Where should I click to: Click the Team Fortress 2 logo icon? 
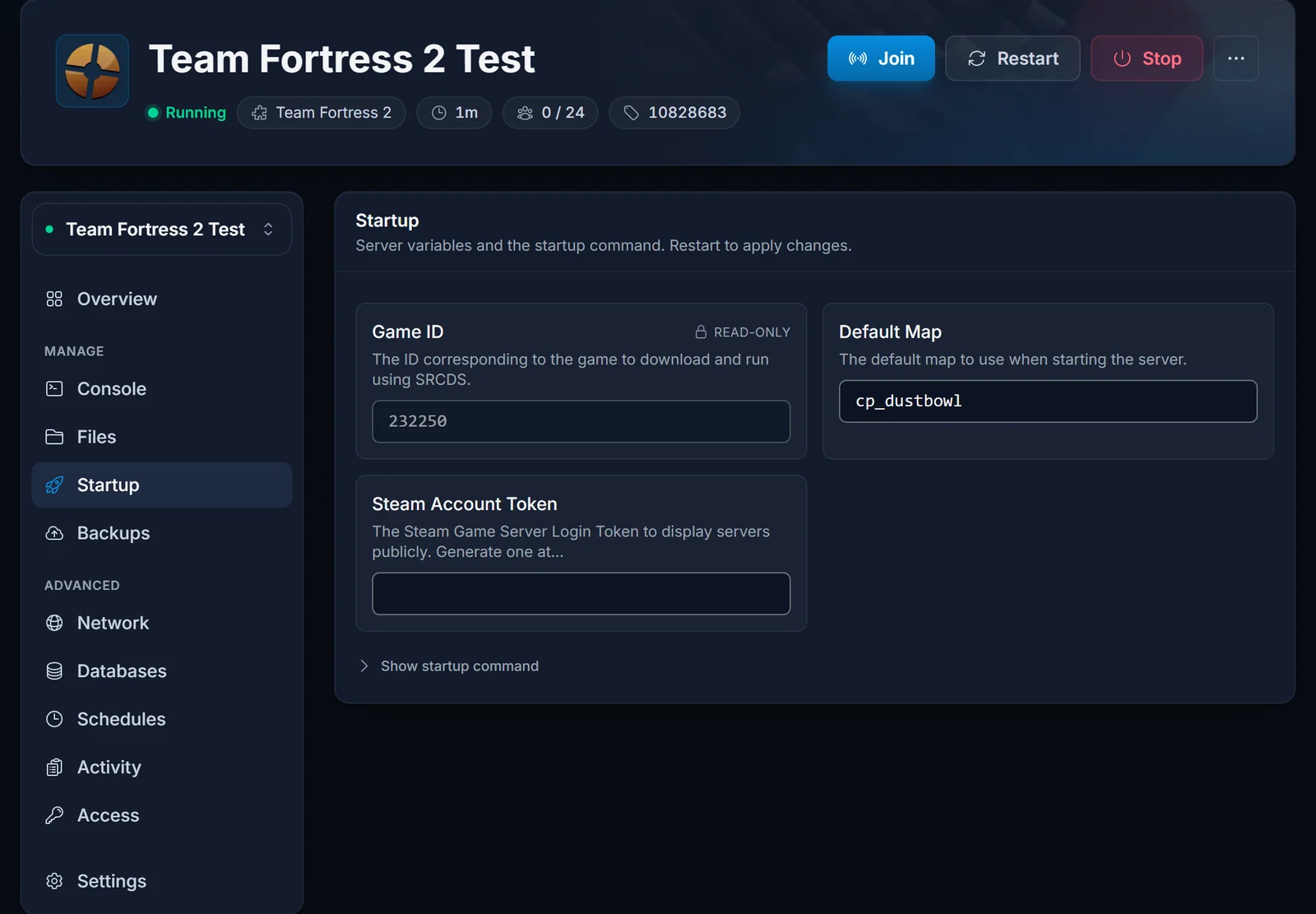point(92,71)
